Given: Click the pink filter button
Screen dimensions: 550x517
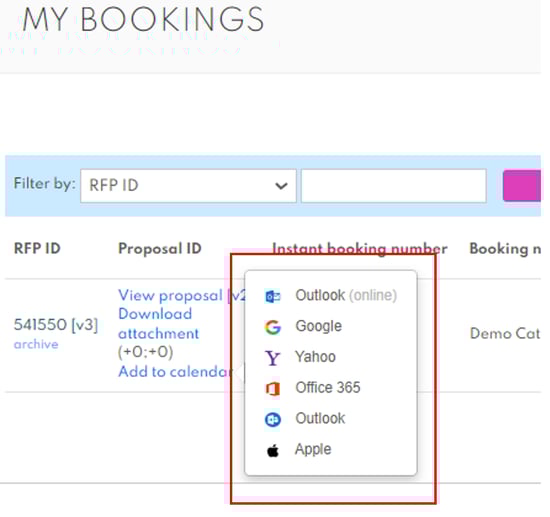Looking at the screenshot, I should pos(522,186).
